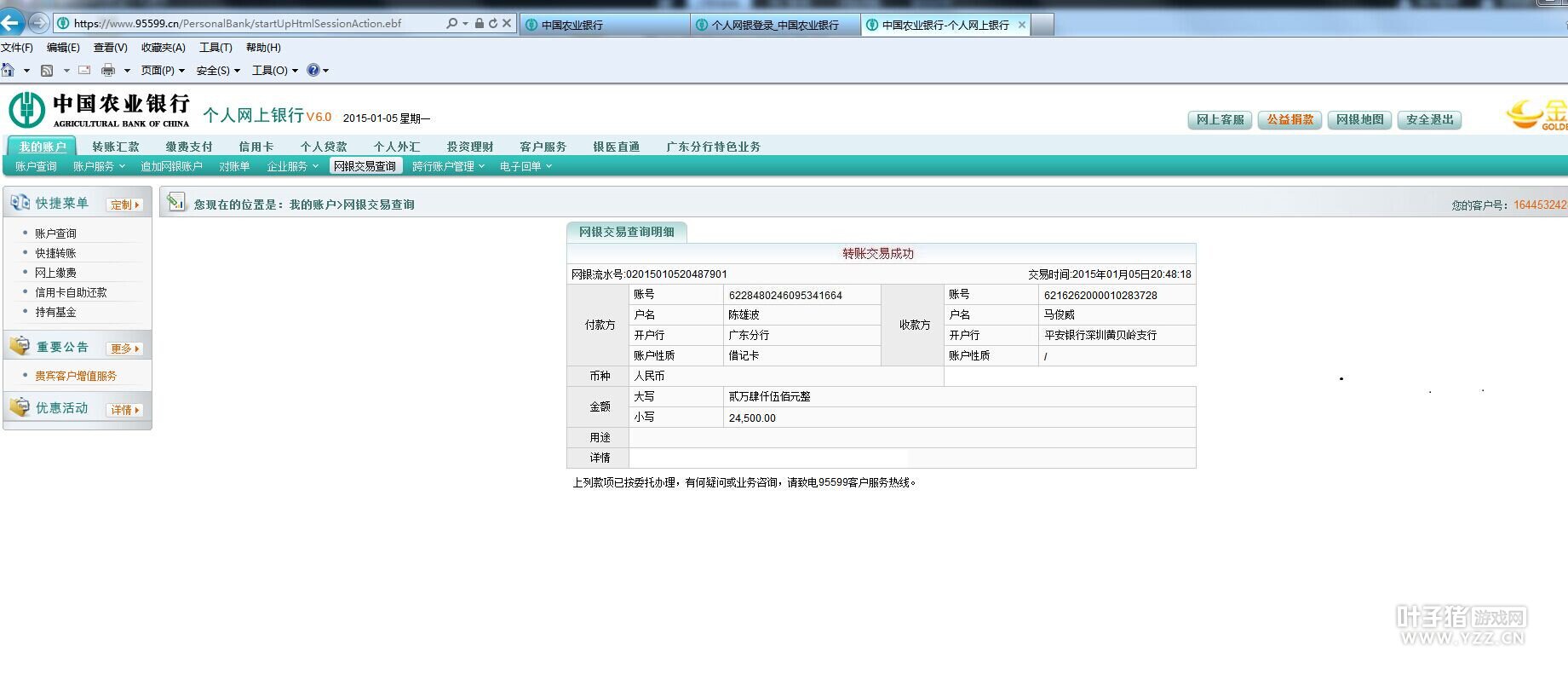This screenshot has width=1568, height=680.
Task: Open the 页面(P) dropdown menu
Action: point(163,71)
